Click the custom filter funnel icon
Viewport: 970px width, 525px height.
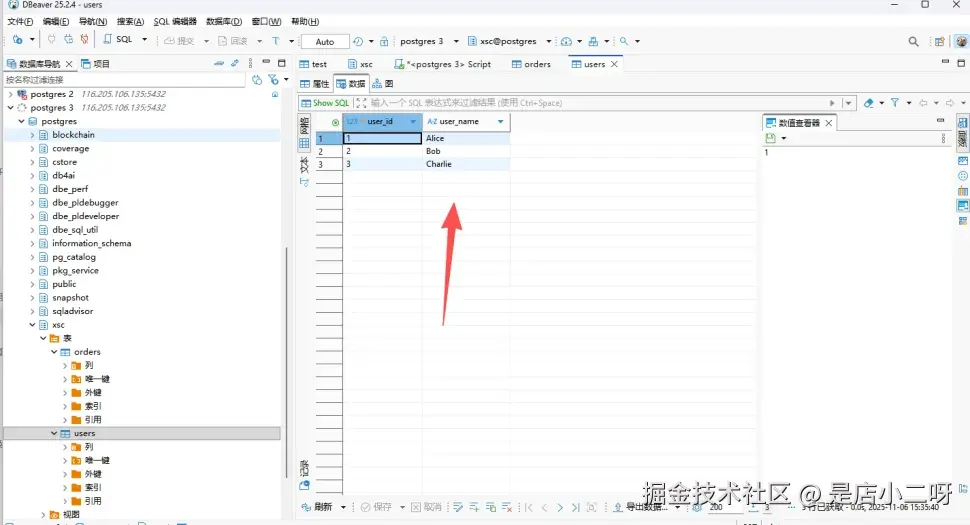click(x=895, y=103)
